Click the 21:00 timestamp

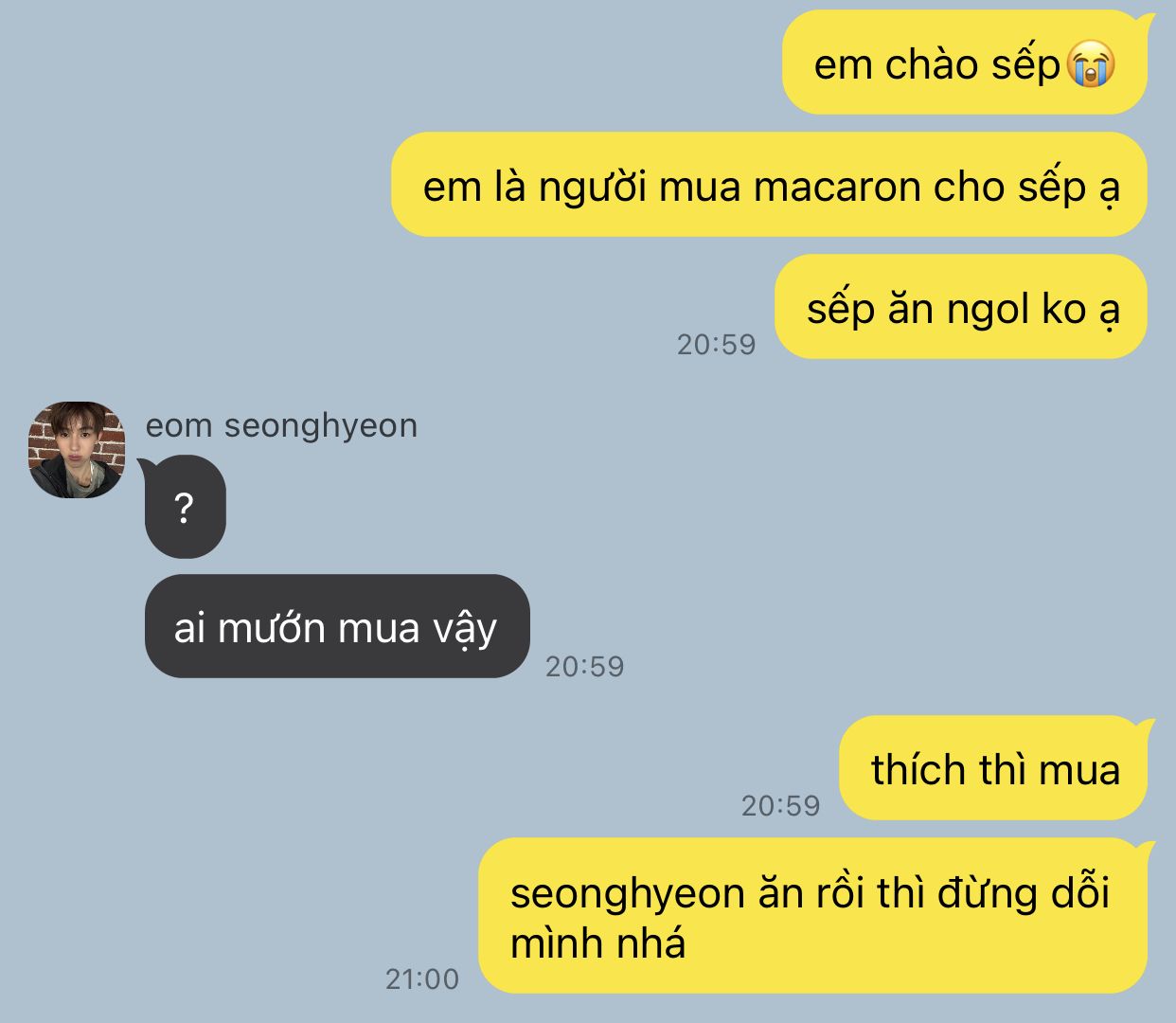pos(422,978)
